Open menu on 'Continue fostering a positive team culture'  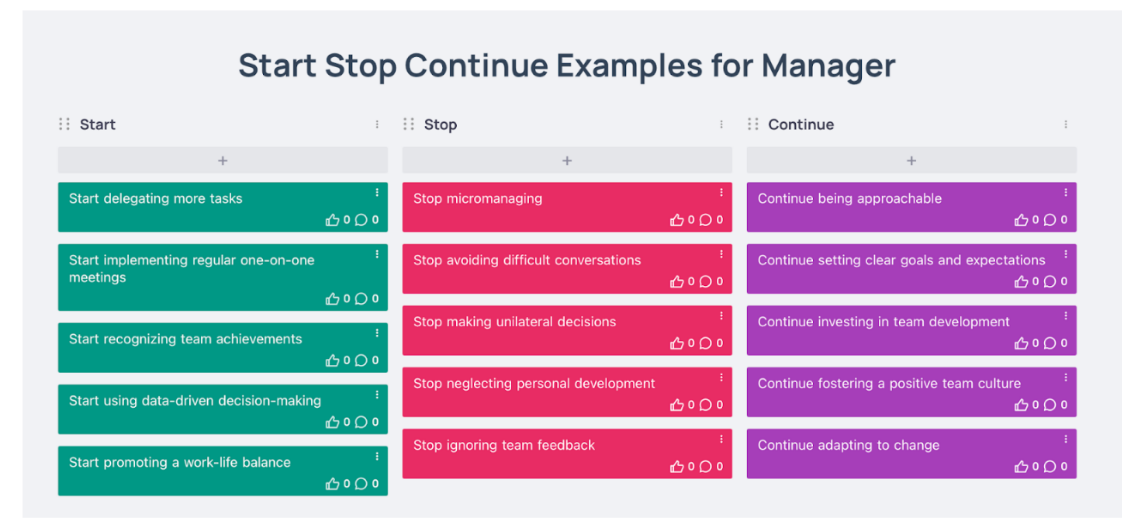tap(1065, 377)
